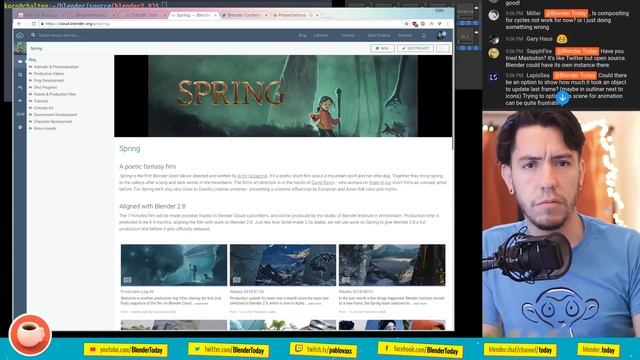This screenshot has height=360, width=640.
Task: Bookmark the page with the star icon
Action: pos(407,24)
